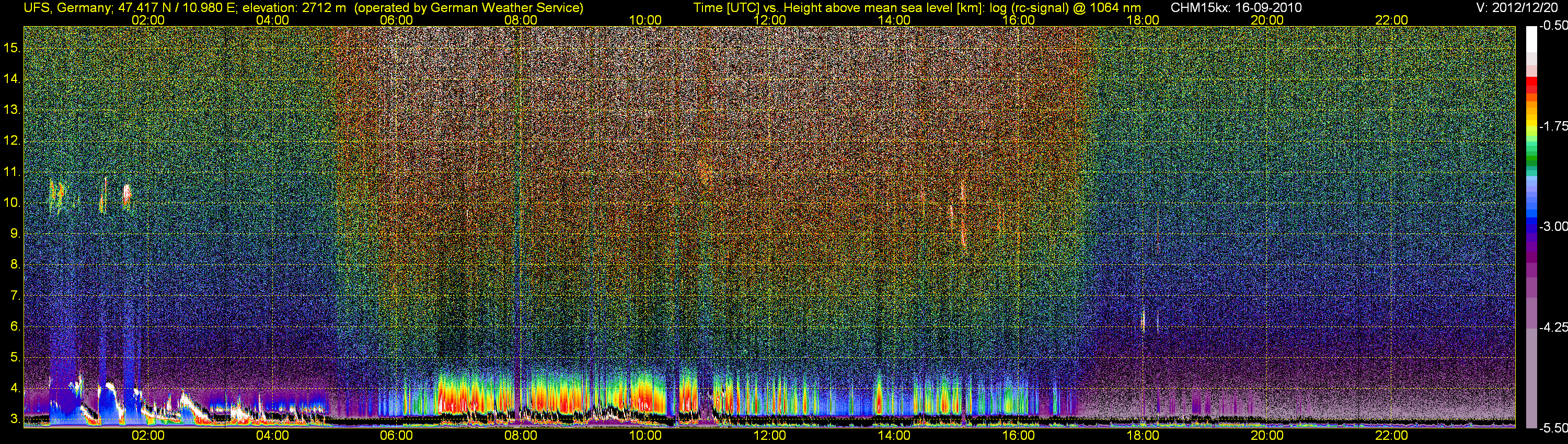Click the bottom axis time label 16:00
Screen dimensions: 1568x444
[1018, 436]
